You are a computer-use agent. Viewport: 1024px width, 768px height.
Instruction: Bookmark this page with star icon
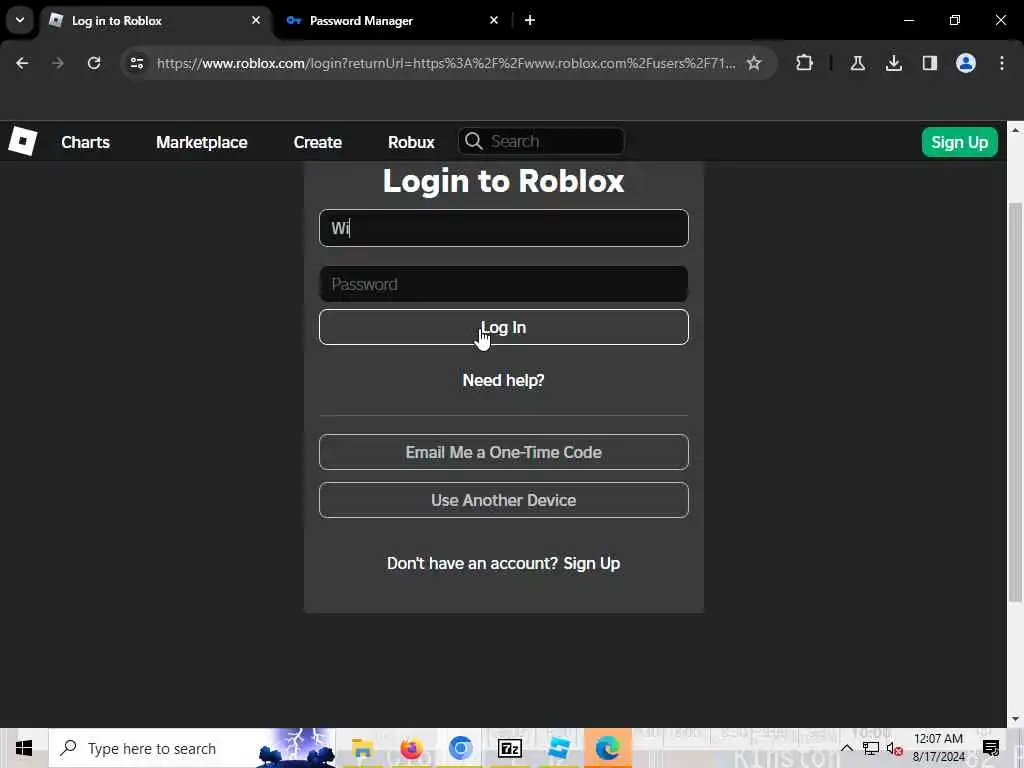[754, 63]
